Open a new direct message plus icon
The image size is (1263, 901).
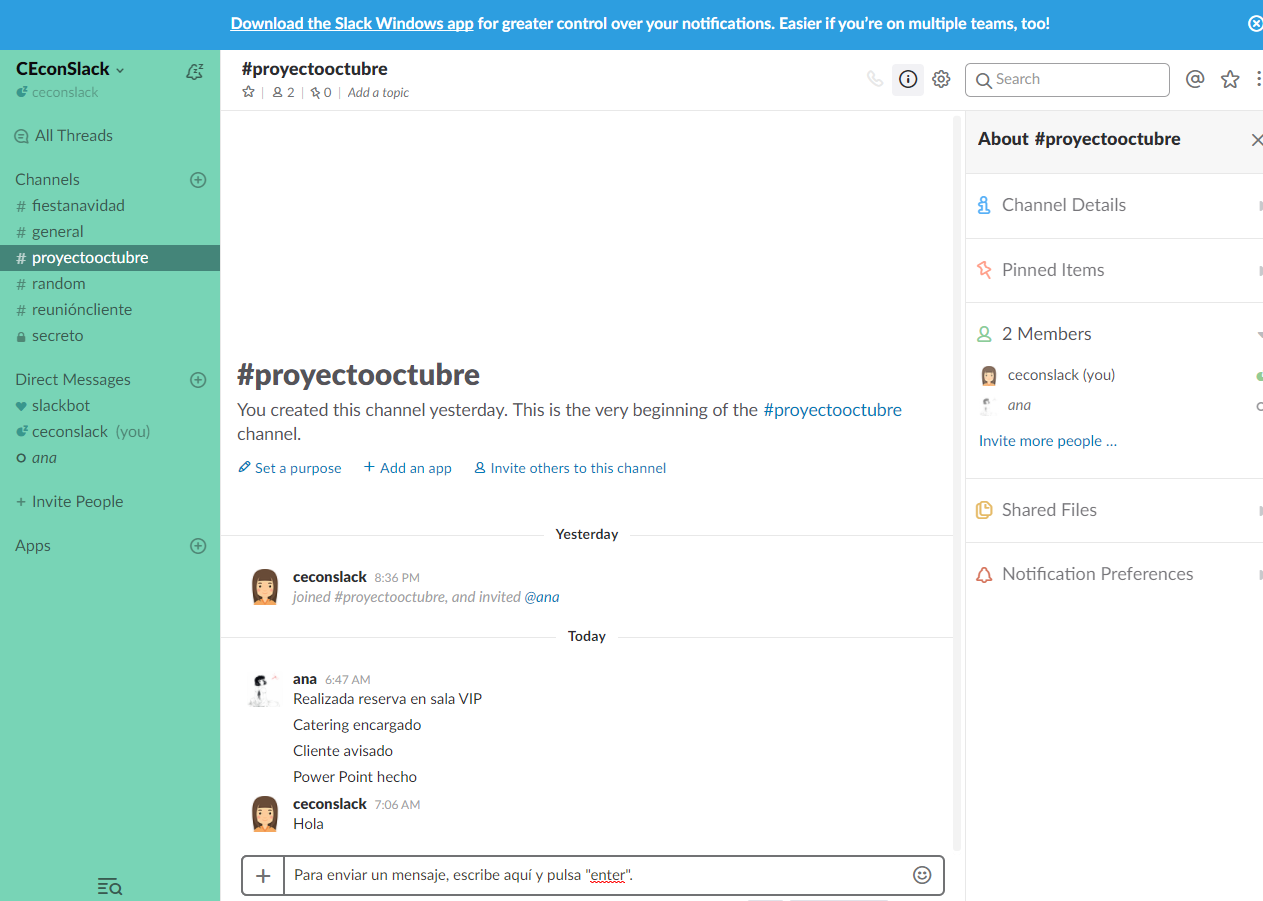[x=198, y=380]
